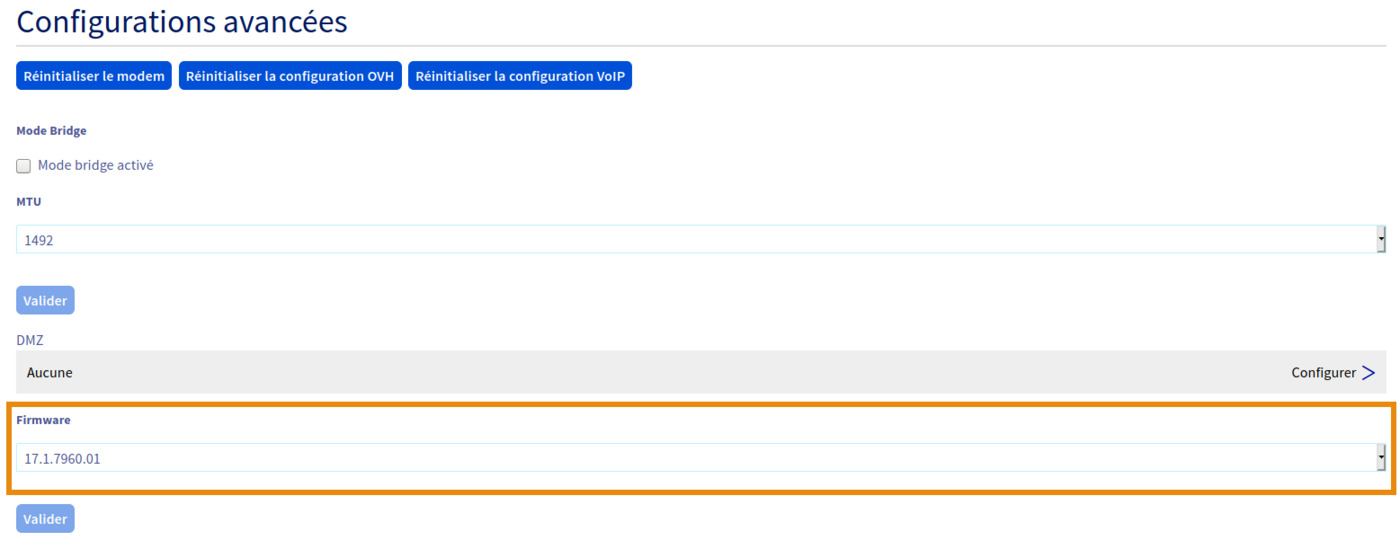Reset the VoIP configuration
This screenshot has width=1400, height=549.
click(x=519, y=76)
